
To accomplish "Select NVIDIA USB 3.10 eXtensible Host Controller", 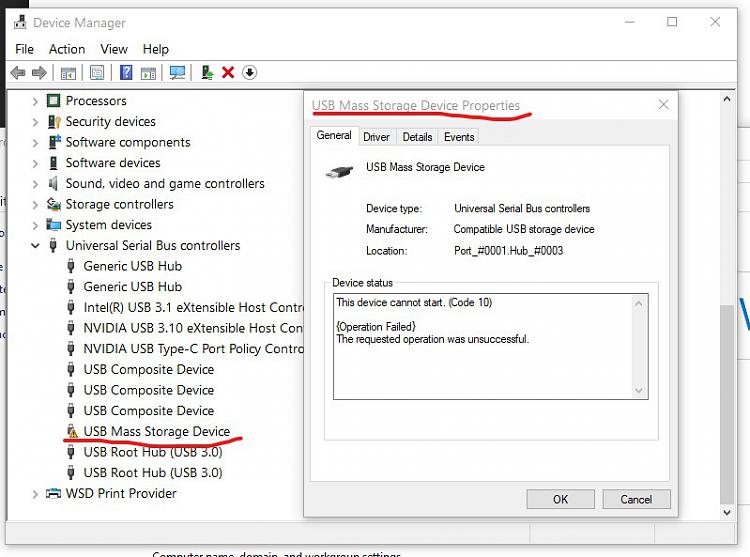I will [193, 328].
